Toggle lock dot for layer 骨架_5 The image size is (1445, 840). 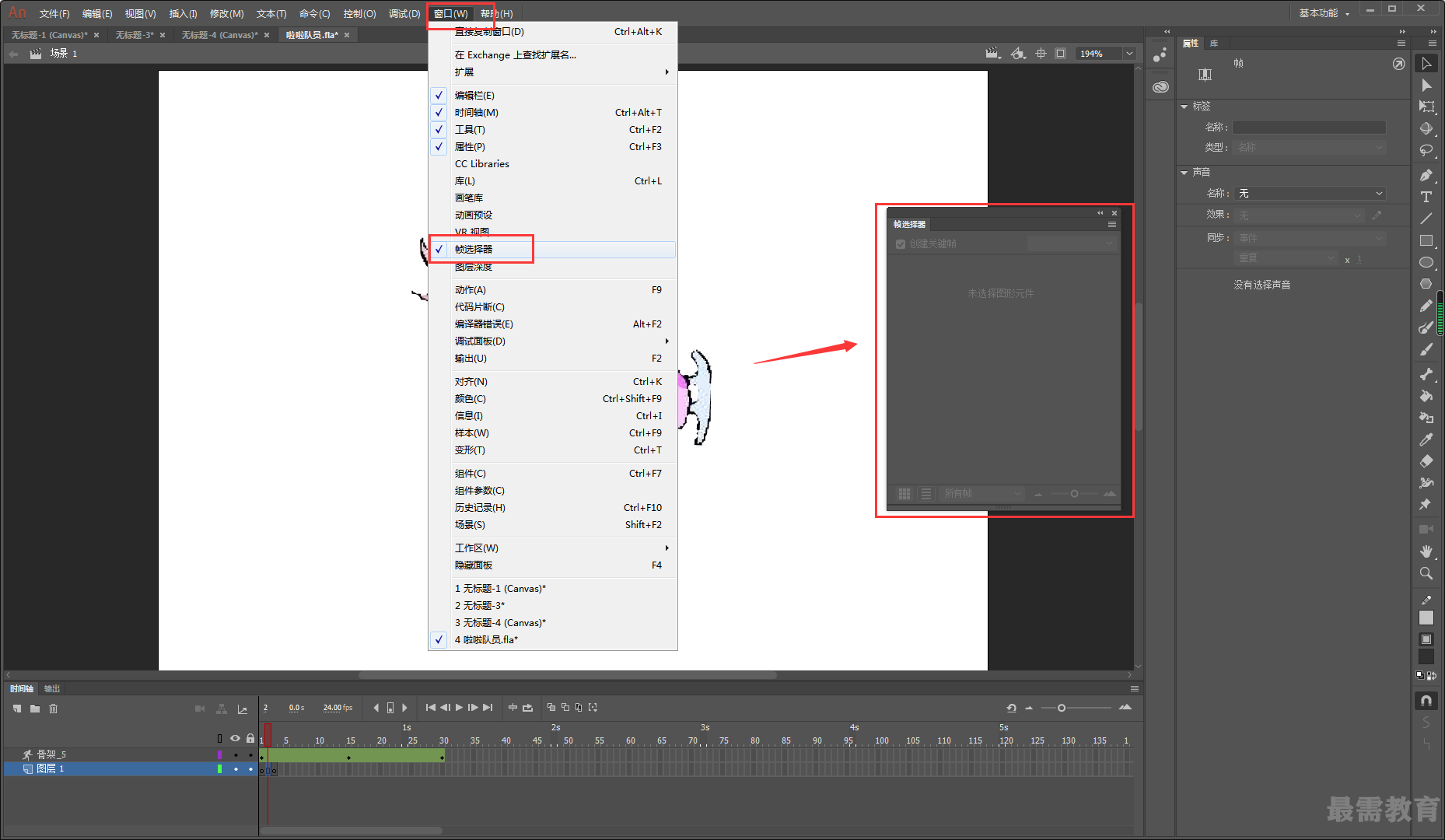250,755
